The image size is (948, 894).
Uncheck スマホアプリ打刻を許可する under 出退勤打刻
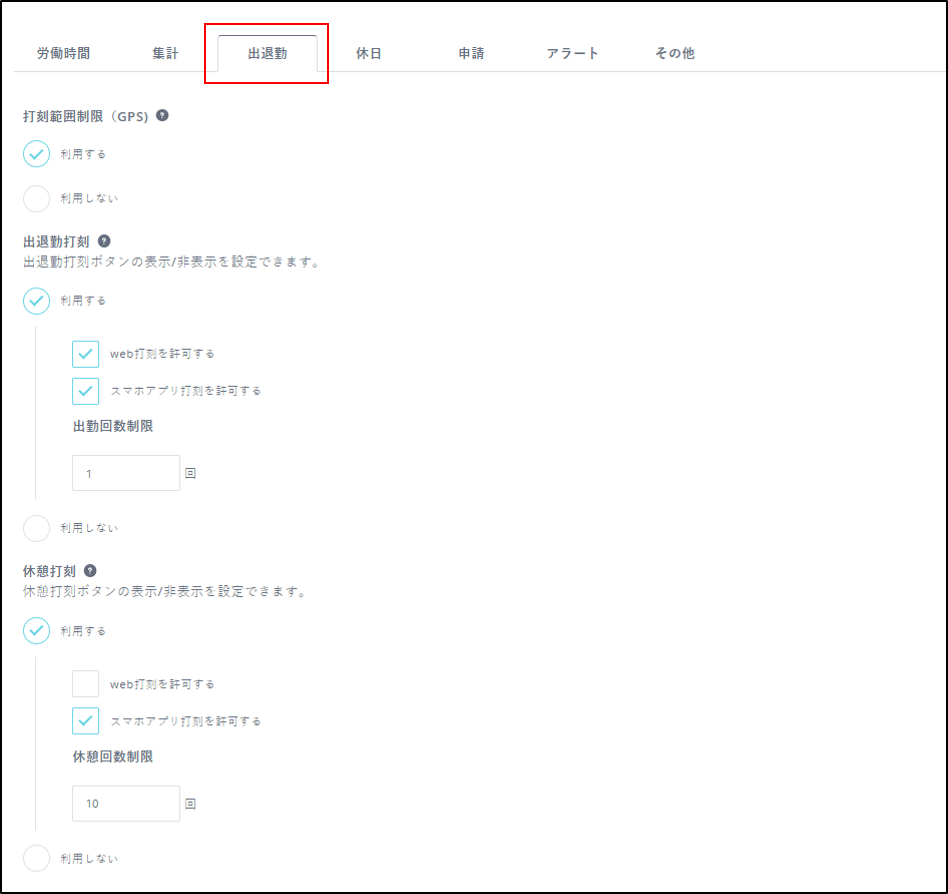pyautogui.click(x=85, y=390)
